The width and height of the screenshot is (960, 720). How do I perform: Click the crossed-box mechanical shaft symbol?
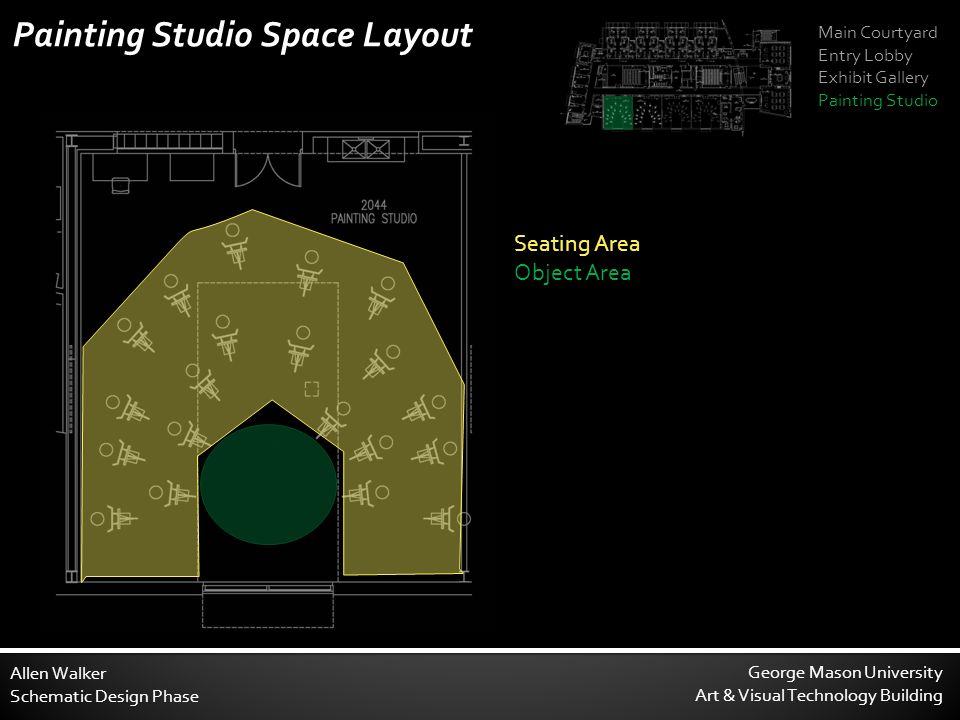366,149
